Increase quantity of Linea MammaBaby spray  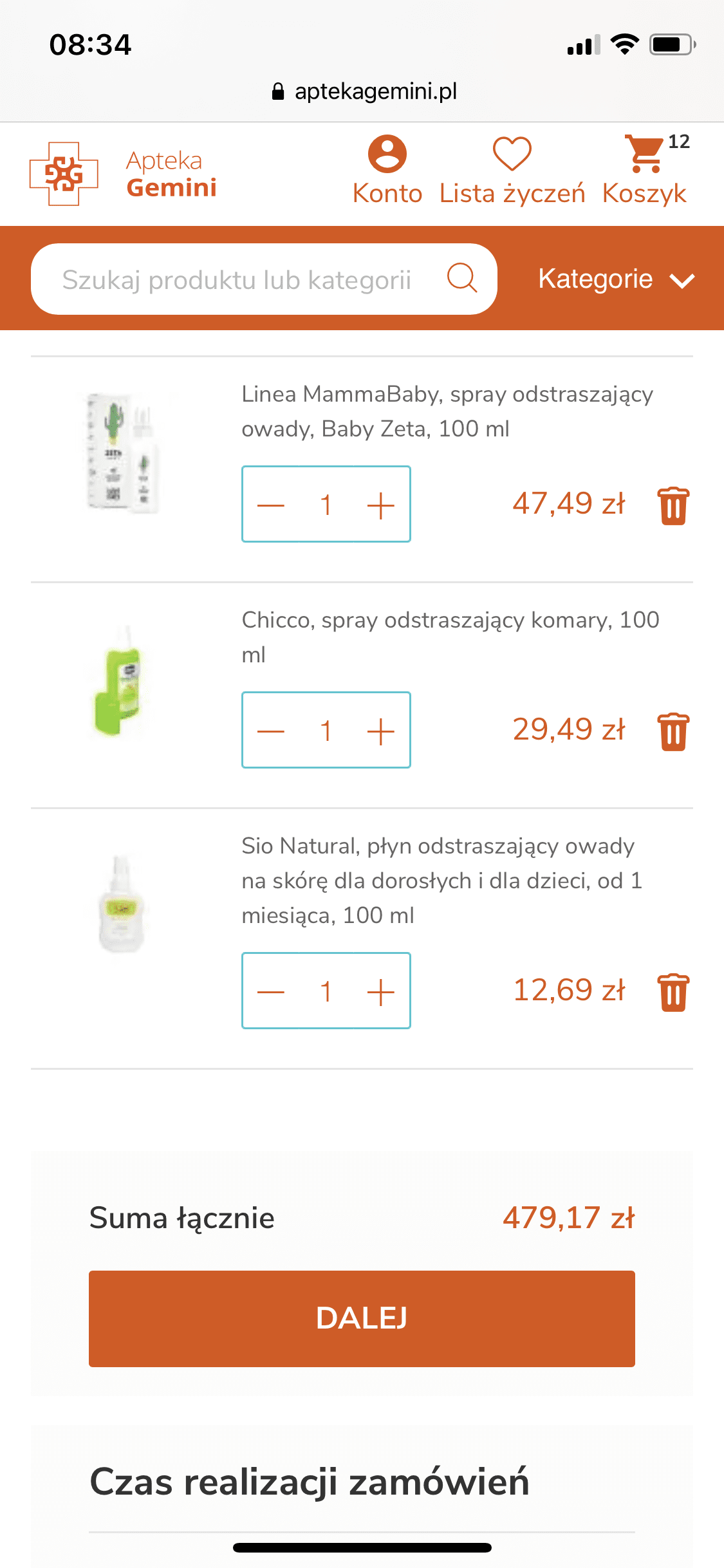pyautogui.click(x=380, y=505)
